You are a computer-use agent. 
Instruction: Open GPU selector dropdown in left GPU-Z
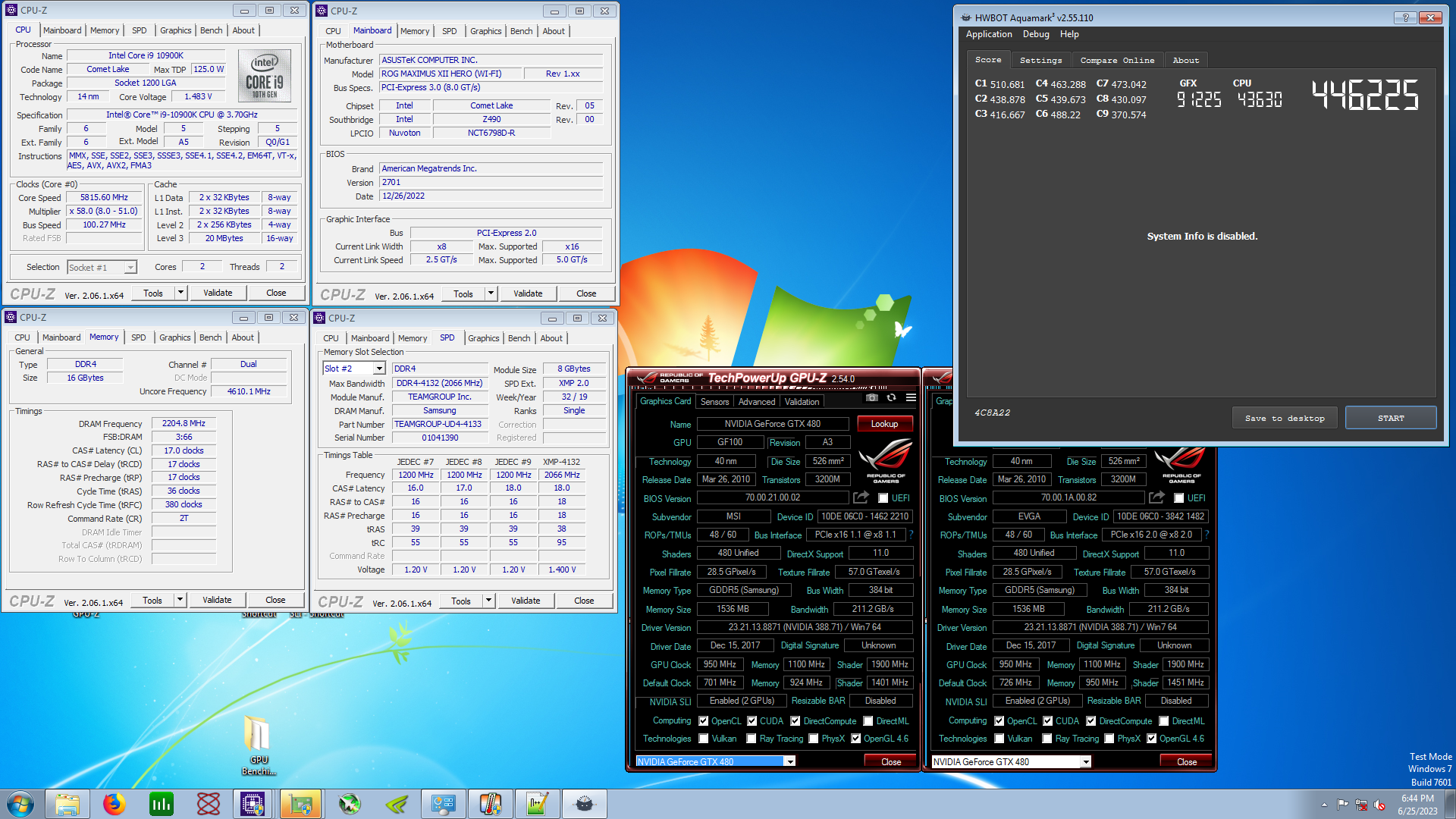coord(789,761)
